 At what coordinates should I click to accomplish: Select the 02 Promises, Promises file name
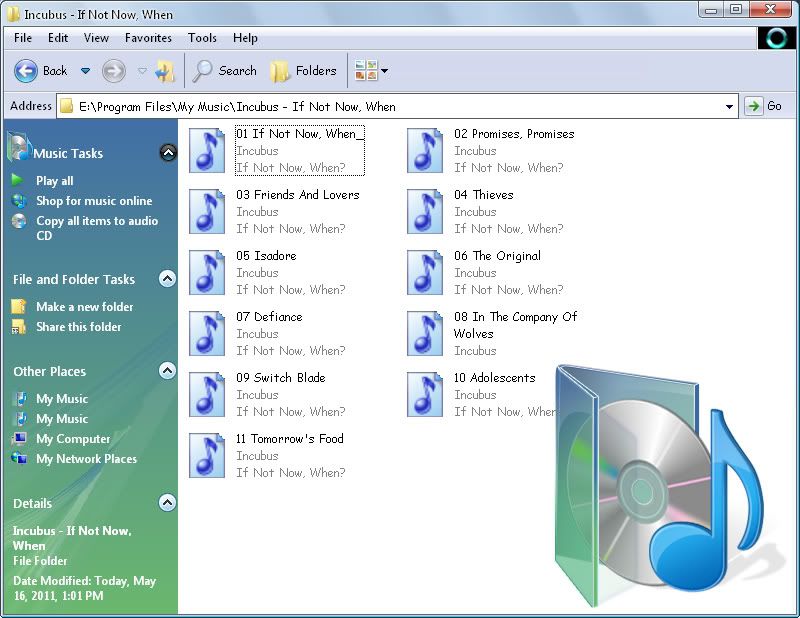pos(514,134)
